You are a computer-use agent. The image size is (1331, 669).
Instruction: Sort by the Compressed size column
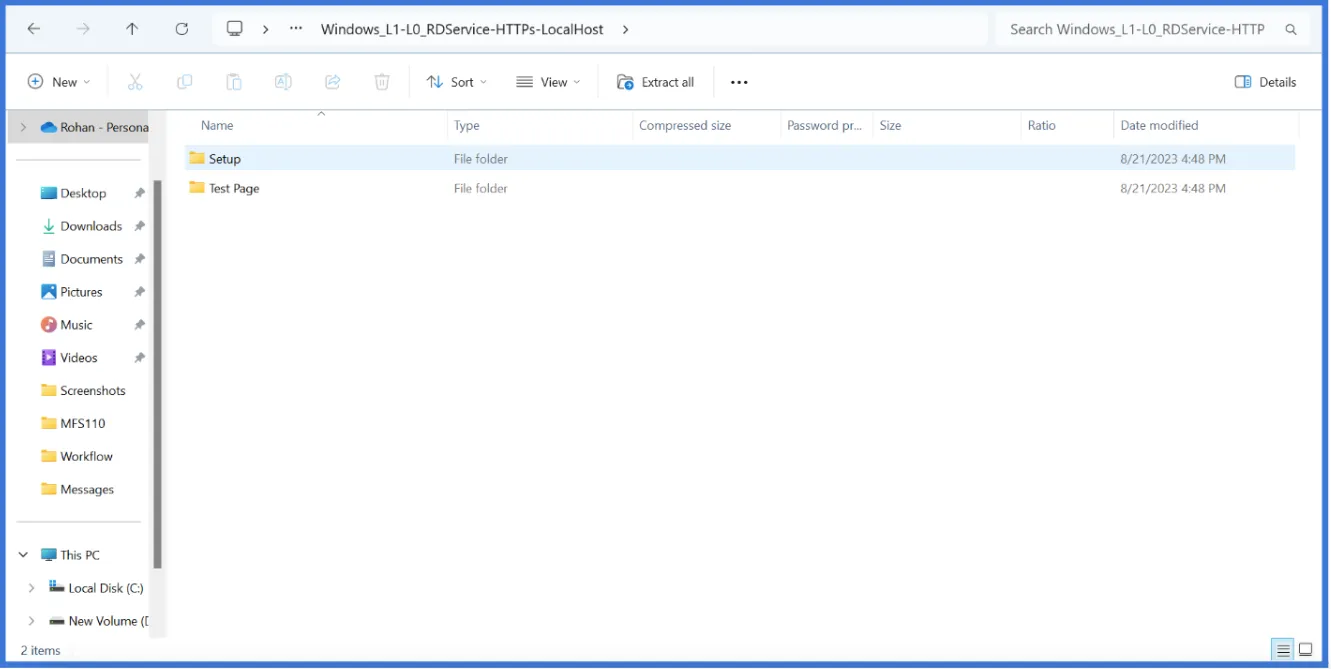click(685, 125)
